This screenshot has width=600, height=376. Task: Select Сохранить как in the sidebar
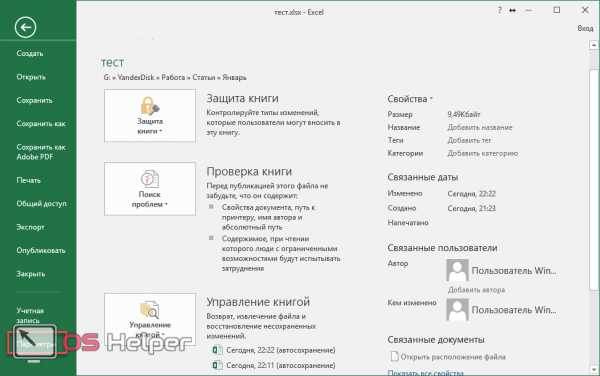pos(41,124)
